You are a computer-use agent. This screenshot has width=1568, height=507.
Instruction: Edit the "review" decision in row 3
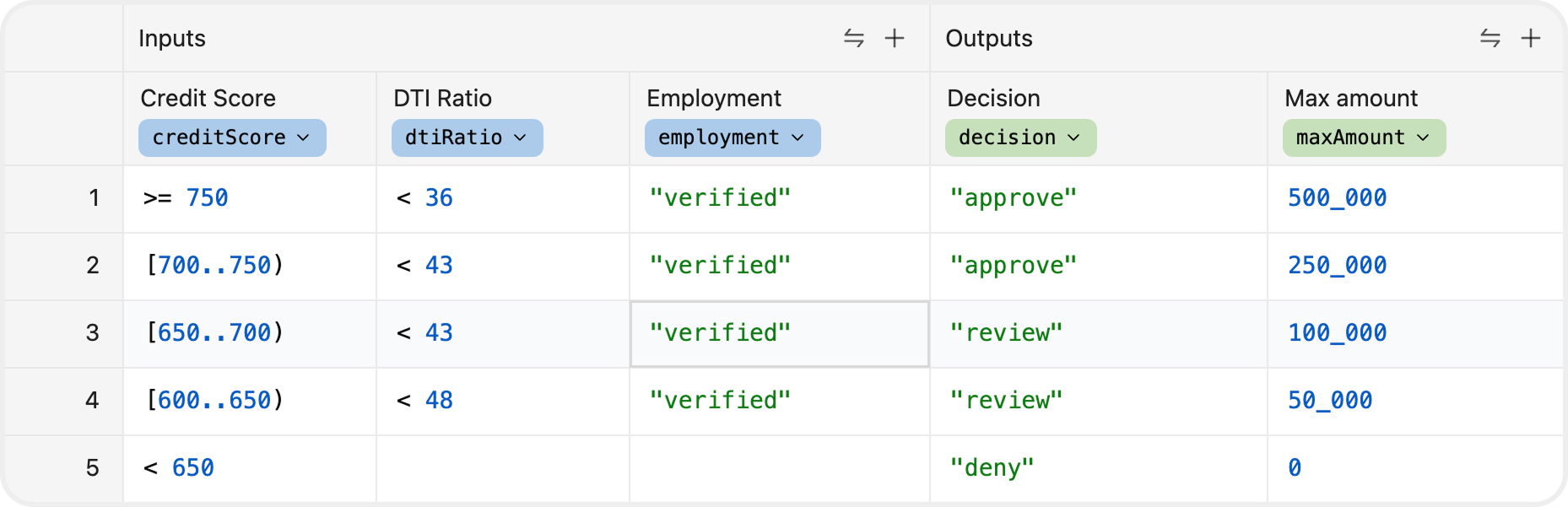click(1099, 333)
